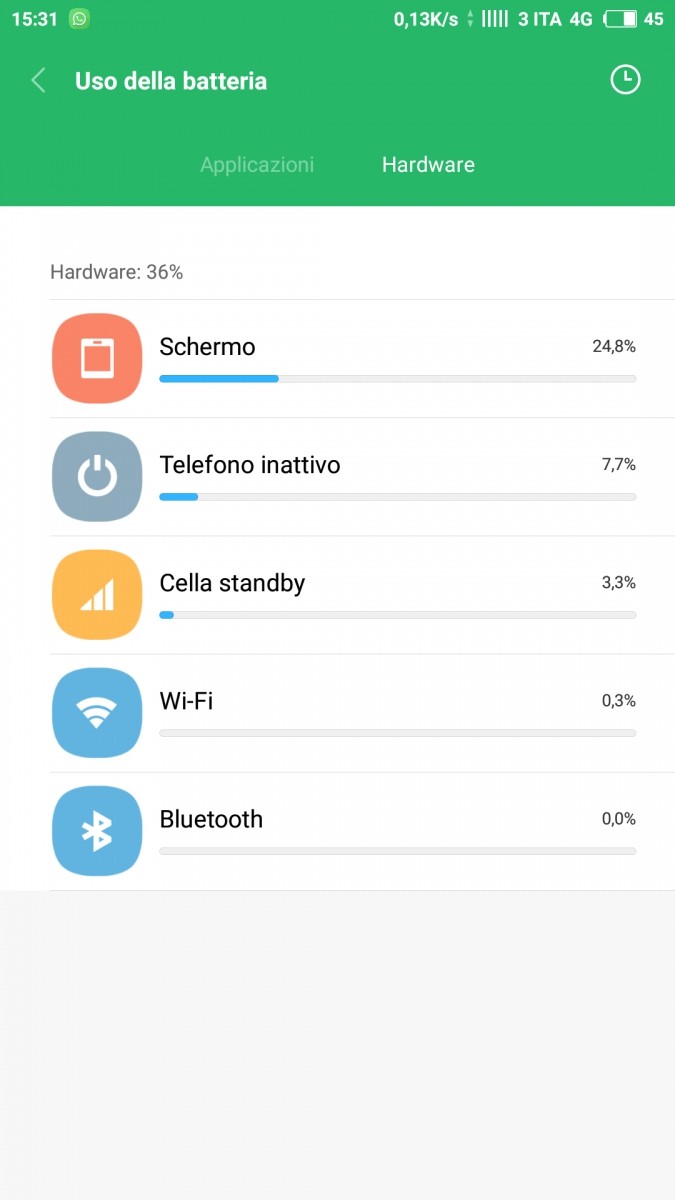Tap the back arrow icon
This screenshot has height=1200, width=675.
[x=39, y=81]
